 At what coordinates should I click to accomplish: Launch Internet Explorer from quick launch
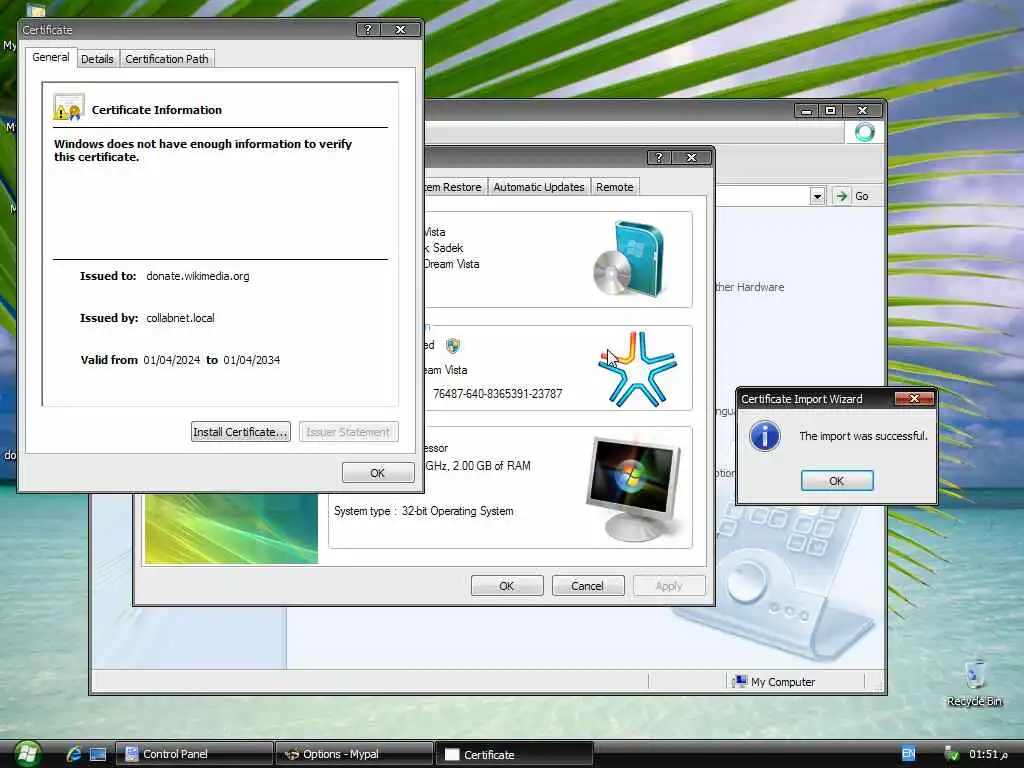point(74,754)
